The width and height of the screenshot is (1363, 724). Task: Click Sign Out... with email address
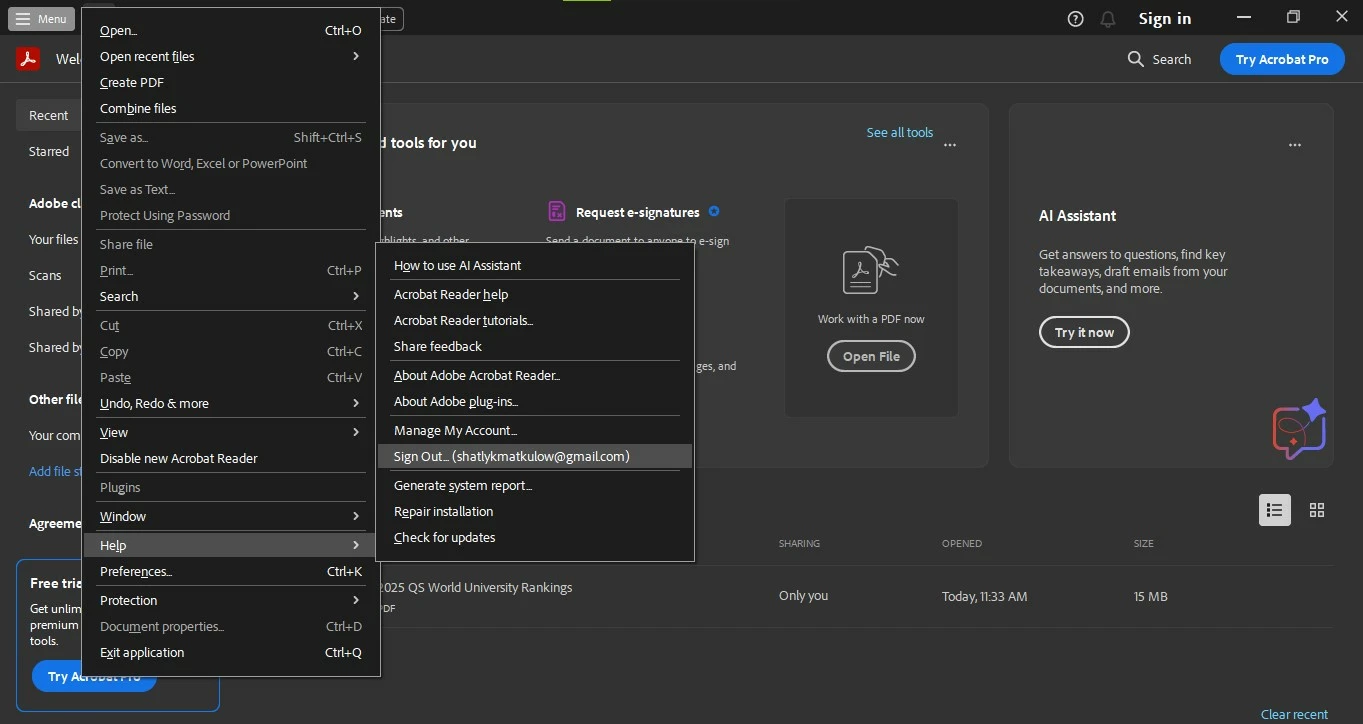coord(535,456)
